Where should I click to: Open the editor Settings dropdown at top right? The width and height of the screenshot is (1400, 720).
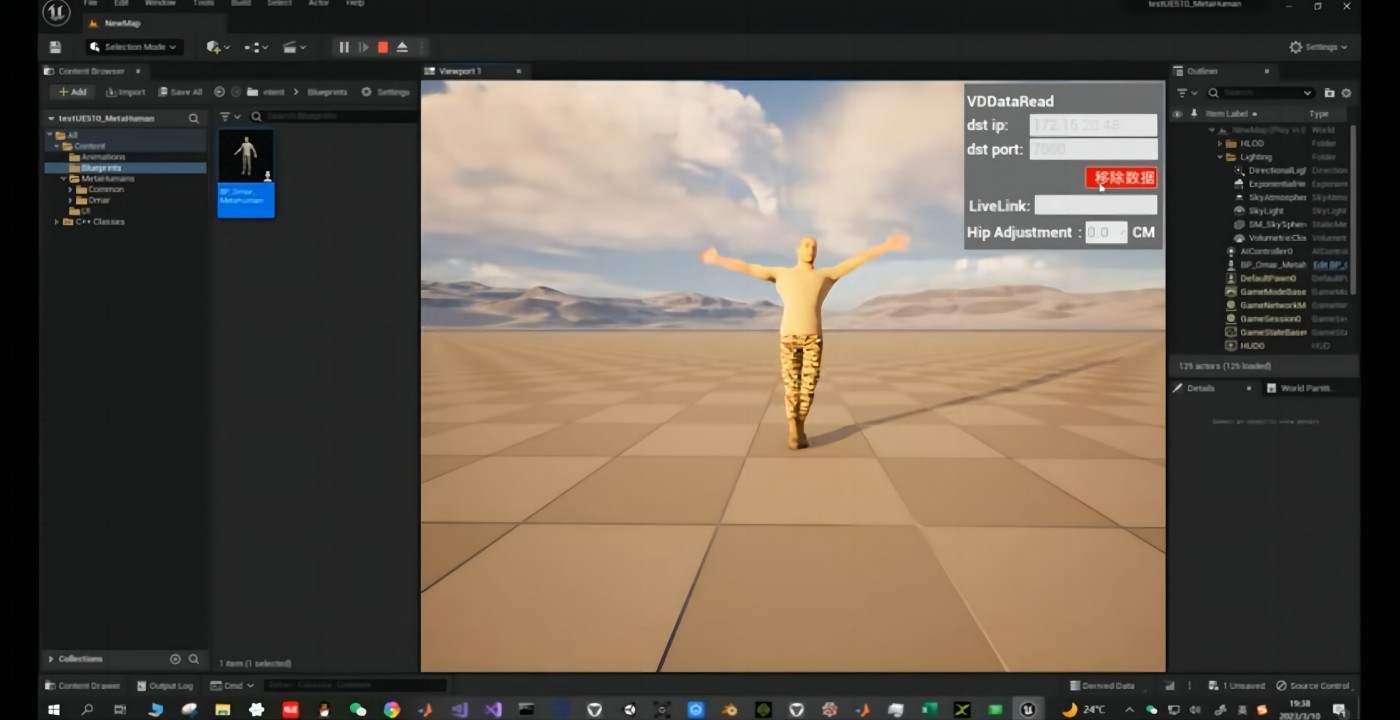point(1318,47)
